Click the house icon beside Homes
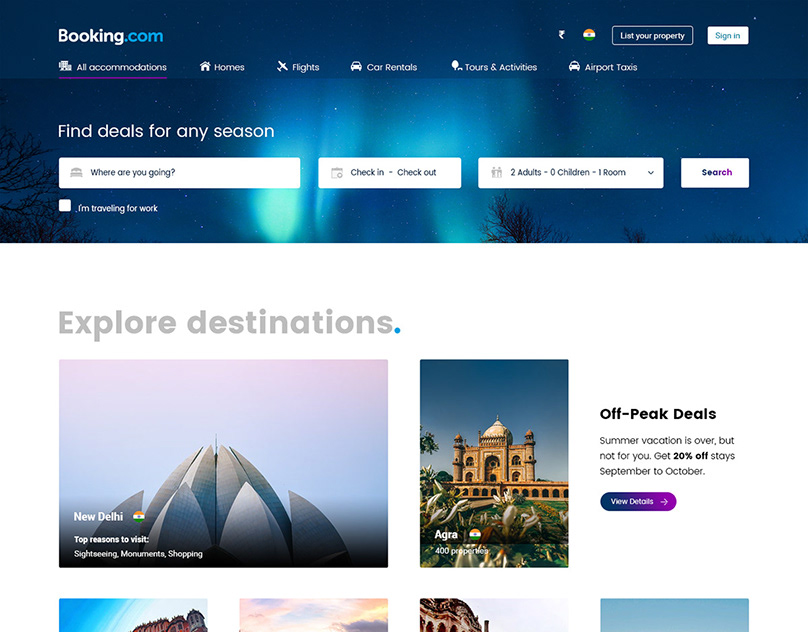This screenshot has width=808, height=632. pyautogui.click(x=205, y=66)
